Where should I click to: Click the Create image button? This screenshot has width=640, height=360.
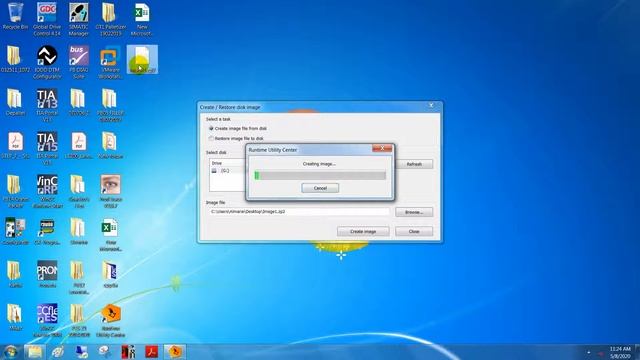pos(363,231)
